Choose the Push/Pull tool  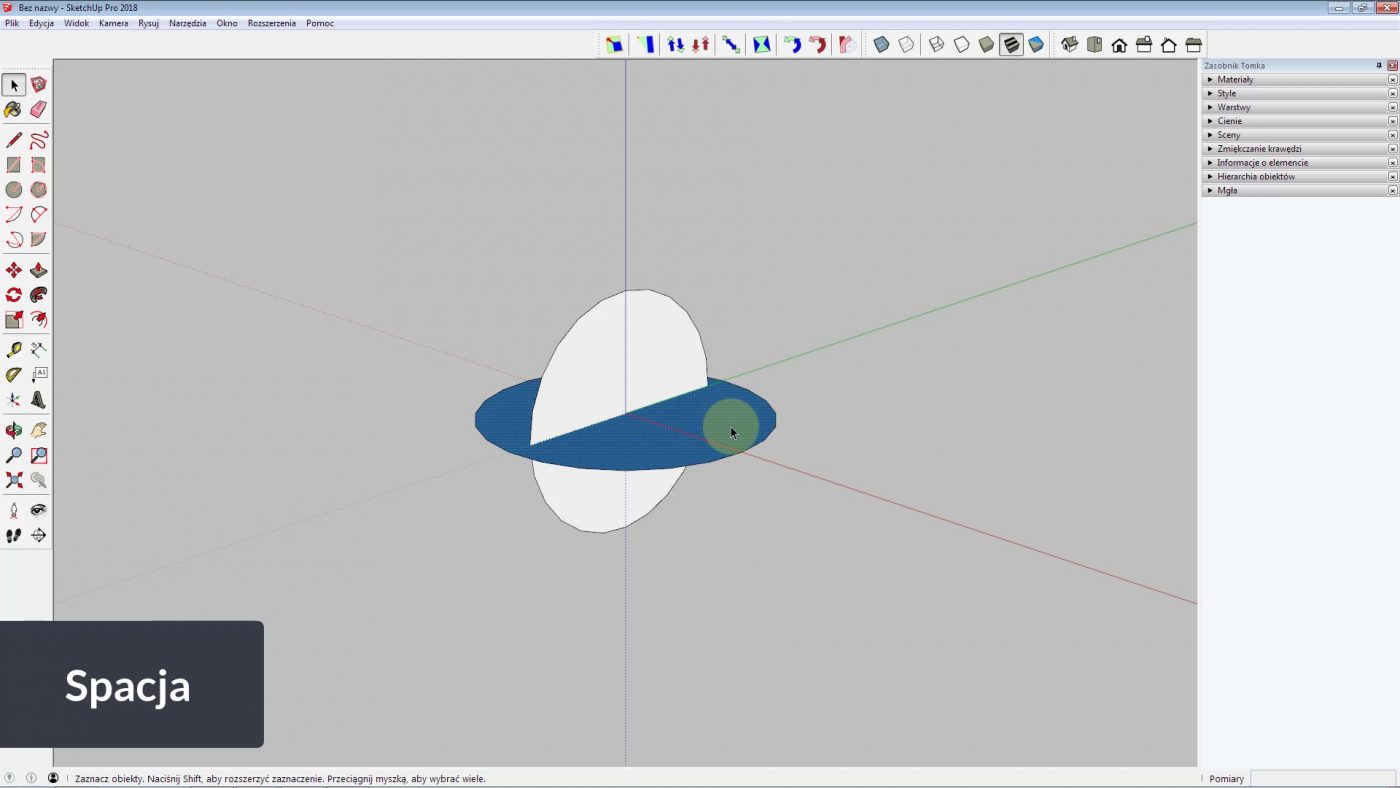pyautogui.click(x=38, y=270)
